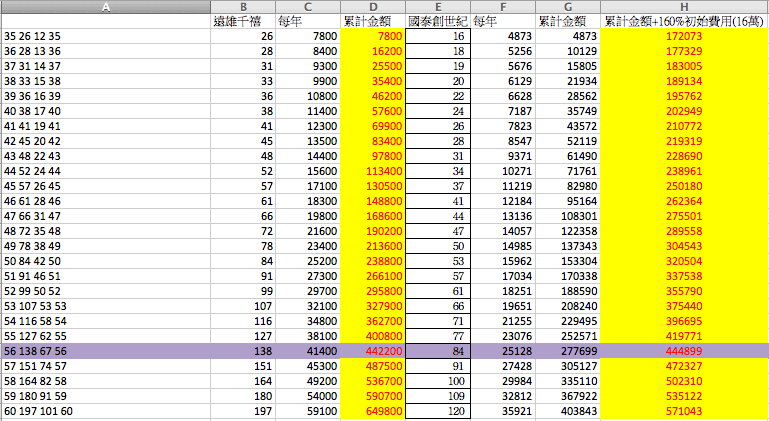
Task: Select cell with value 277699
Action: pyautogui.click(x=568, y=351)
